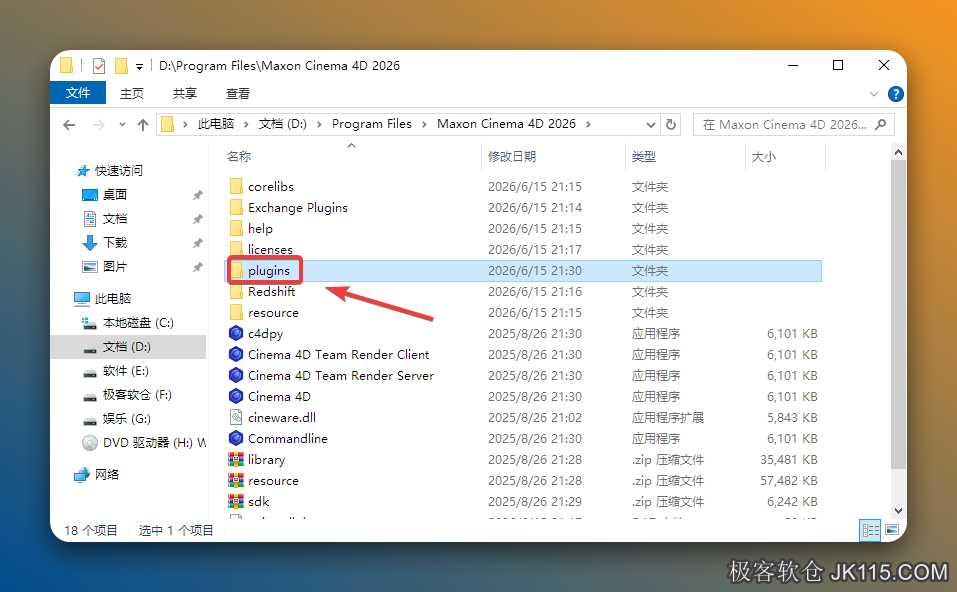Open the 文件 (File) menu tab
957x592 pixels.
[x=78, y=93]
